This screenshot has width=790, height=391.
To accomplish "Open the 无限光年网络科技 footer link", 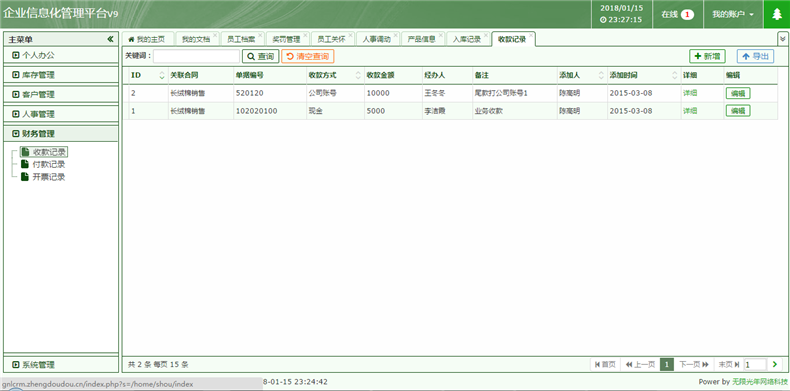I will [x=759, y=382].
